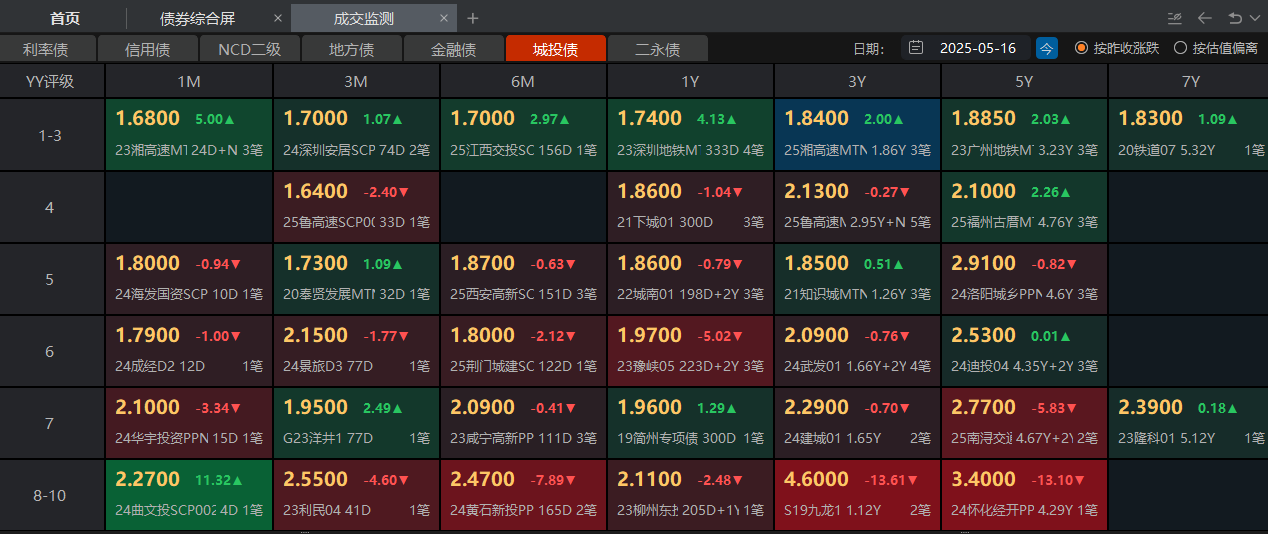1268x534 pixels.
Task: Open cell 24海发国资SCP 1.8000
Action: [x=189, y=279]
